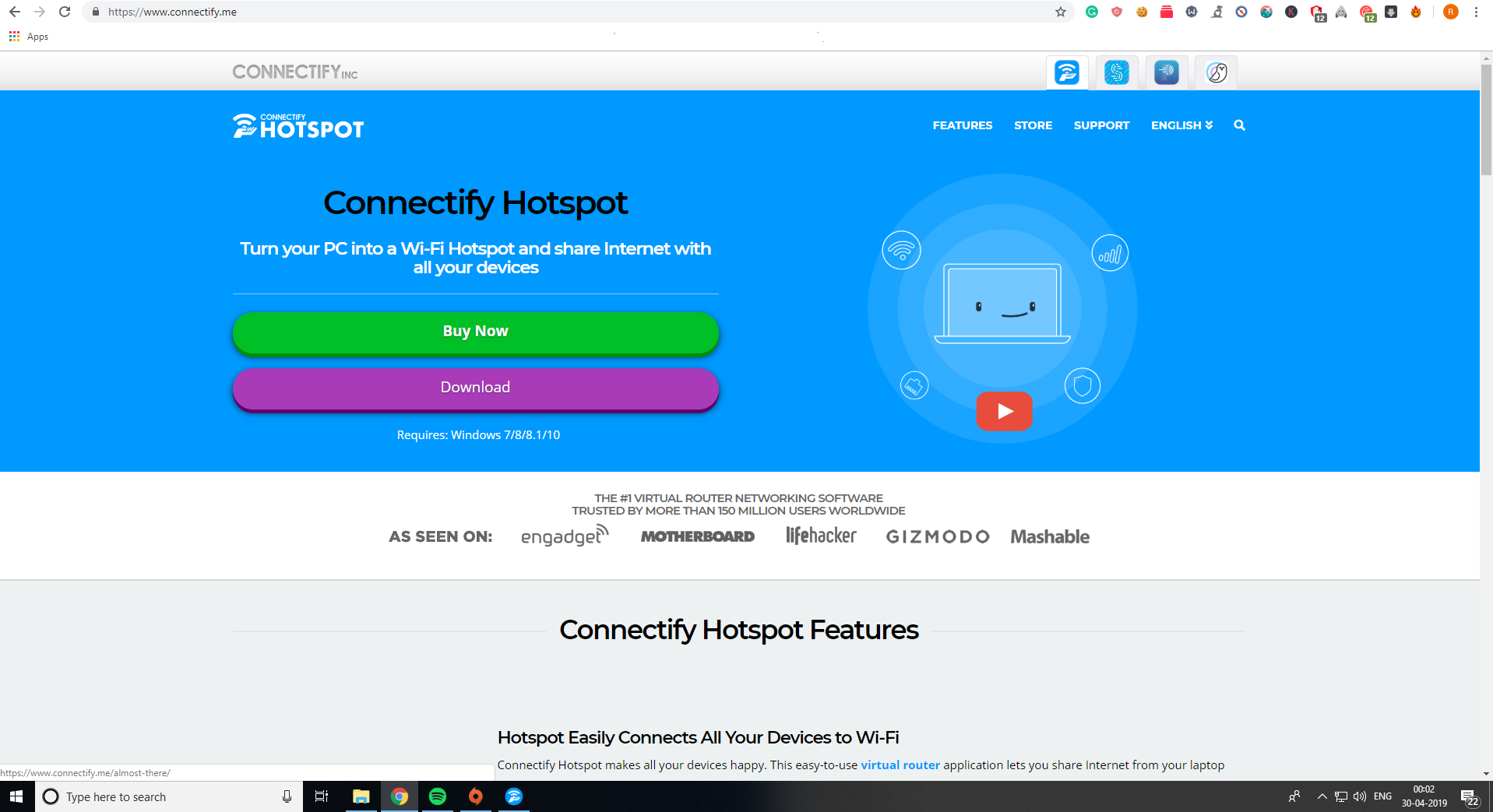This screenshot has height=812, width=1493.
Task: Go back with the browser back arrow
Action: tap(15, 12)
